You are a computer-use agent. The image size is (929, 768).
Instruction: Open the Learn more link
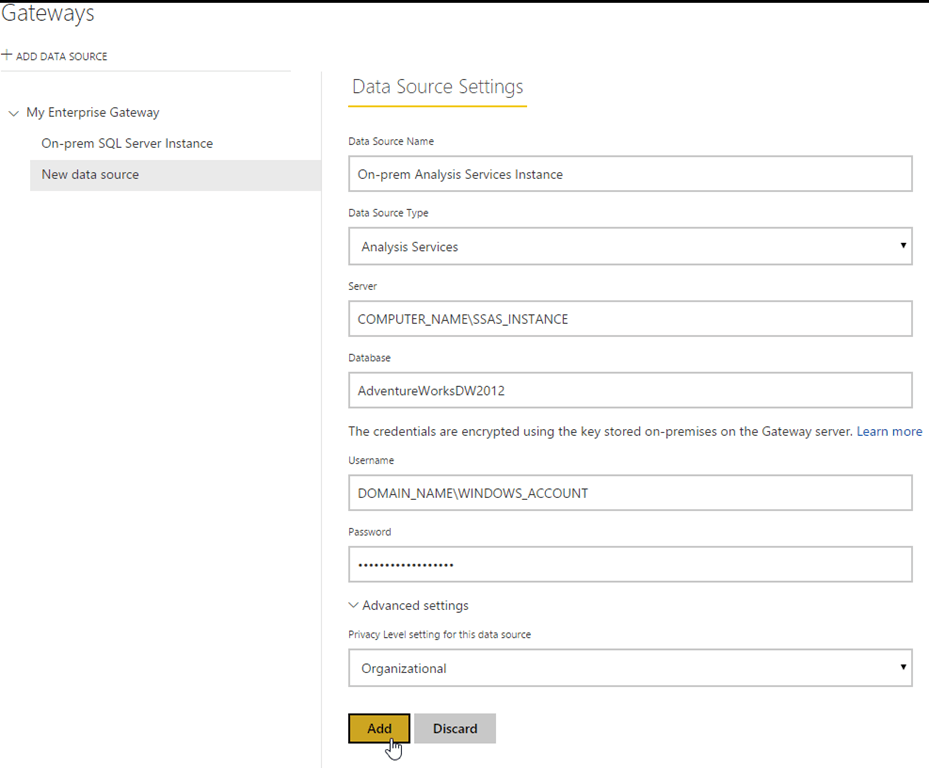tap(889, 432)
